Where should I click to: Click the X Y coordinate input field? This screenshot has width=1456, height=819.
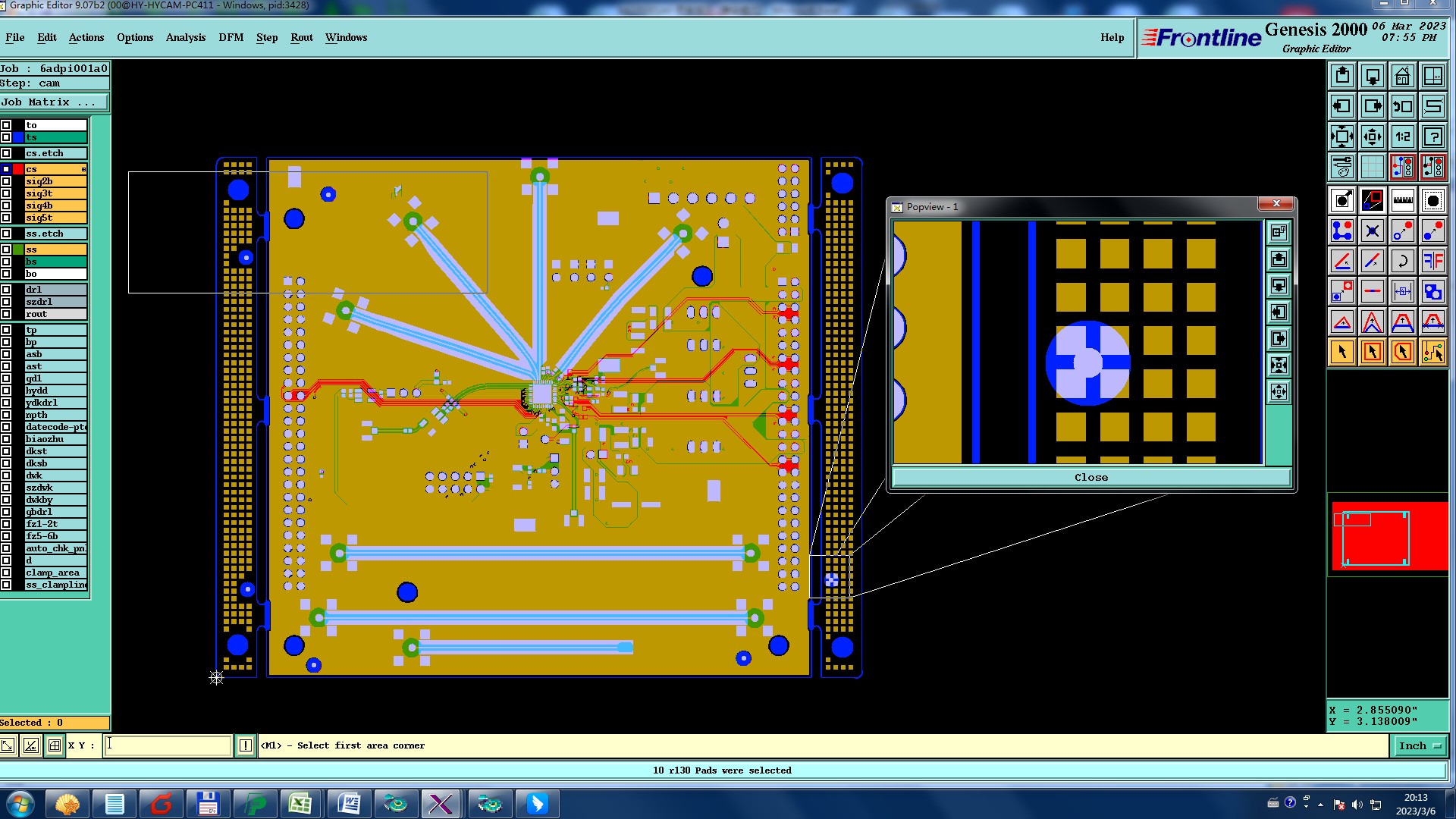point(168,746)
